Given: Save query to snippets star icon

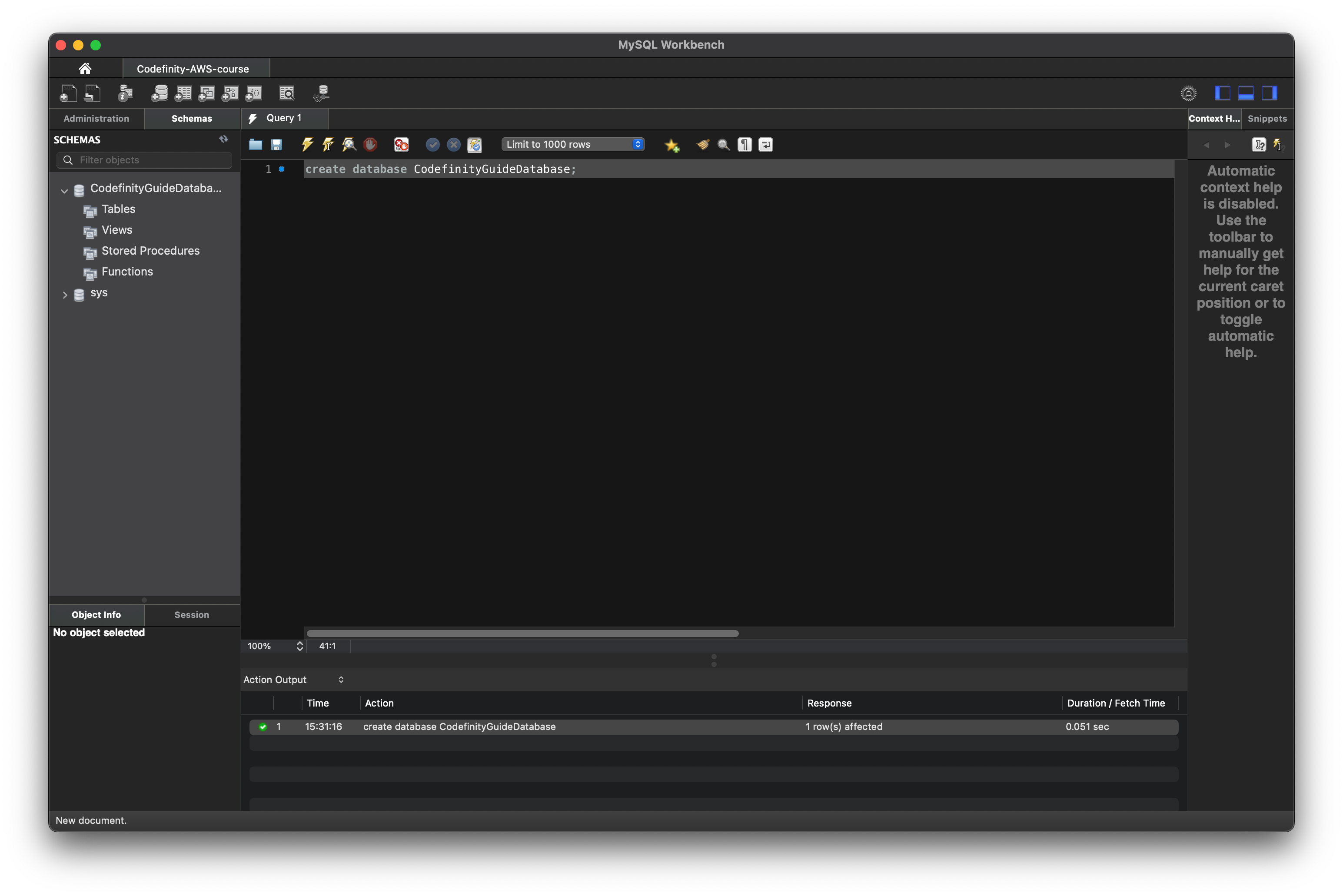Looking at the screenshot, I should coord(672,145).
